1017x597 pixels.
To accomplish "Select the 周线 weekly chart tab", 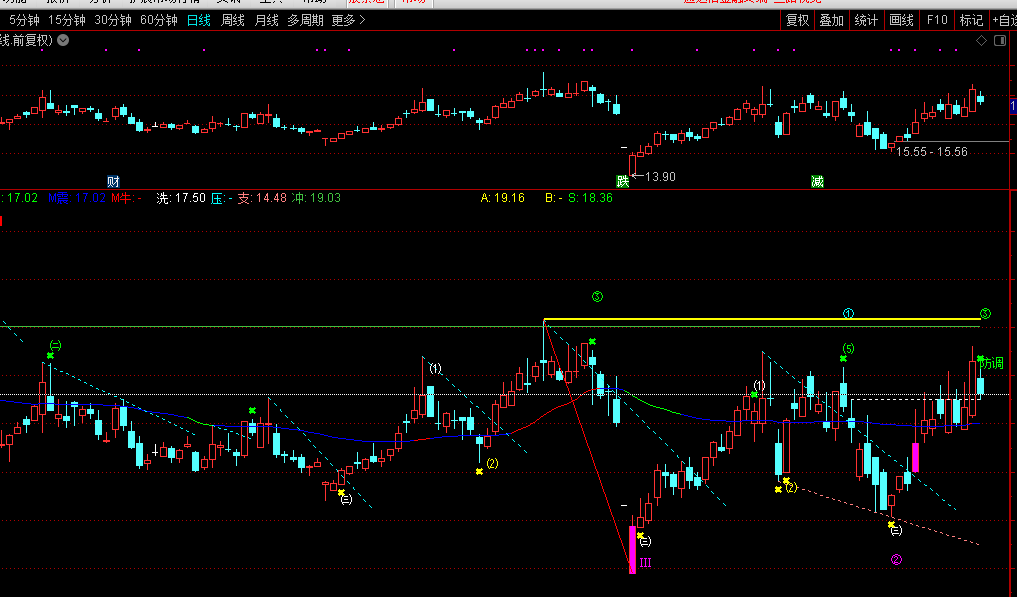I will pyautogui.click(x=232, y=20).
